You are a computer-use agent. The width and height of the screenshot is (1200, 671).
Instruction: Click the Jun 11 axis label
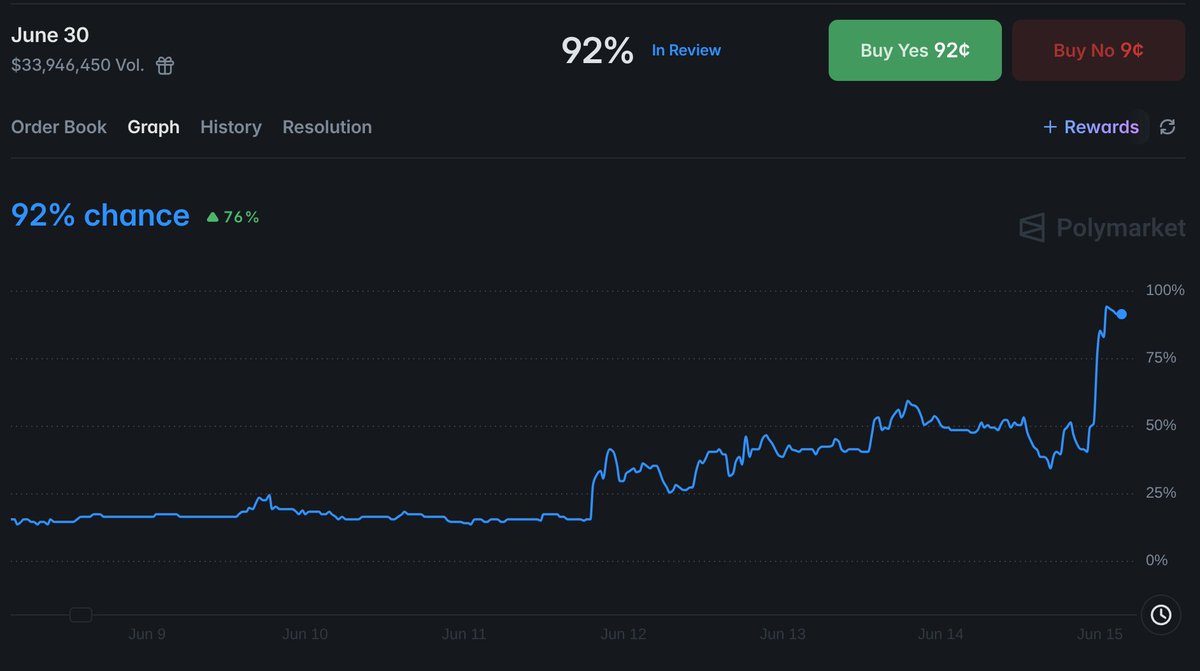[x=464, y=634]
